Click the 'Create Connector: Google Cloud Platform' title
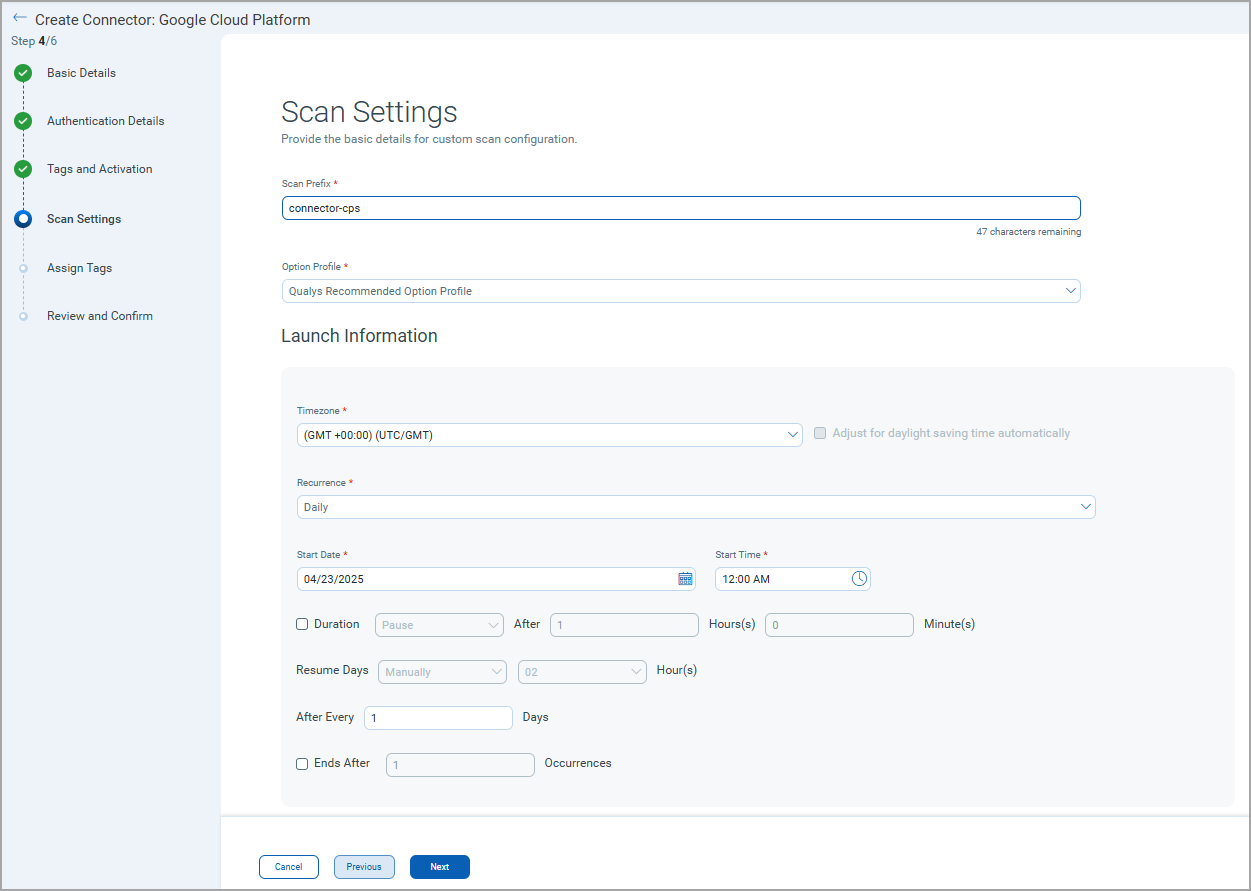Screen dimensions: 1251x891 (x=173, y=20)
